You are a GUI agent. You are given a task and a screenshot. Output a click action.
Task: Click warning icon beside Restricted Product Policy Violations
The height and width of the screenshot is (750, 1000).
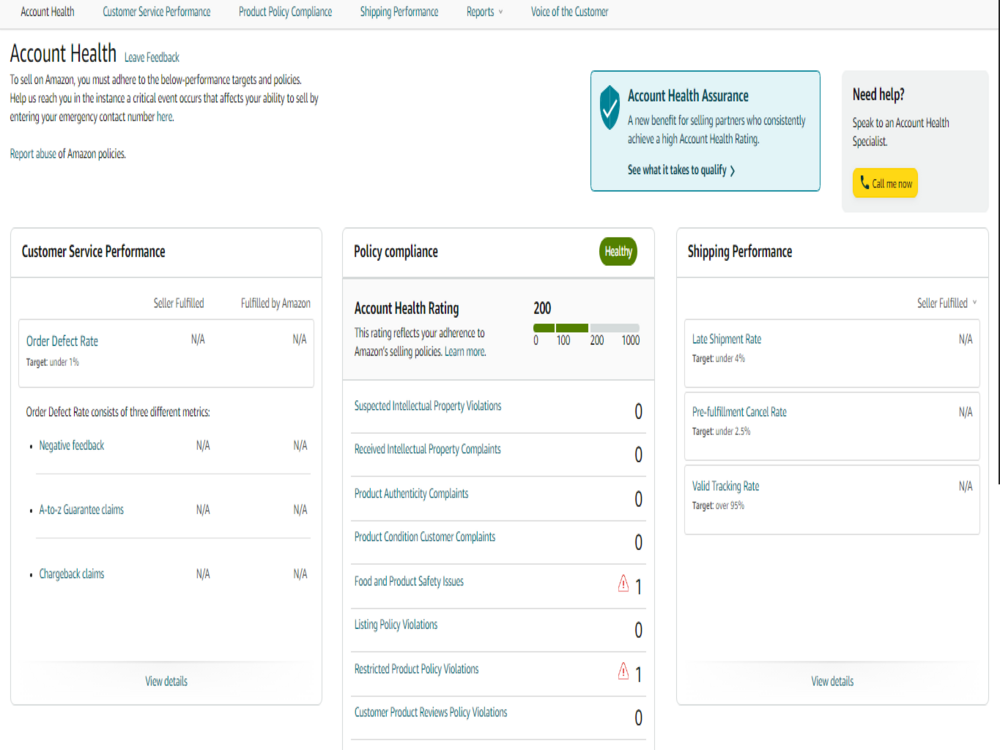point(623,671)
